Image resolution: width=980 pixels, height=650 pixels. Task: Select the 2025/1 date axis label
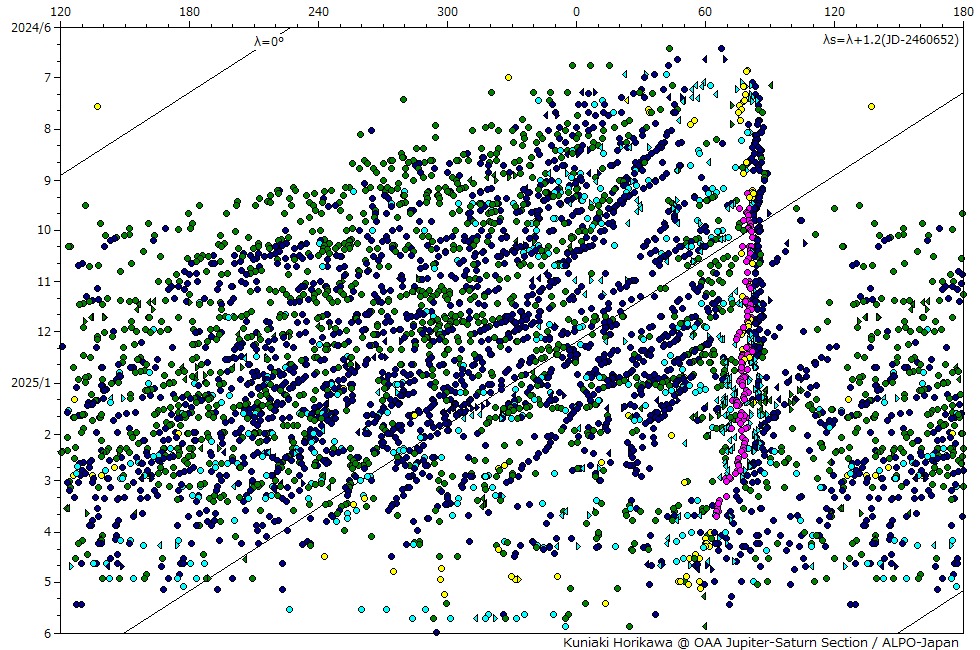tap(30, 383)
